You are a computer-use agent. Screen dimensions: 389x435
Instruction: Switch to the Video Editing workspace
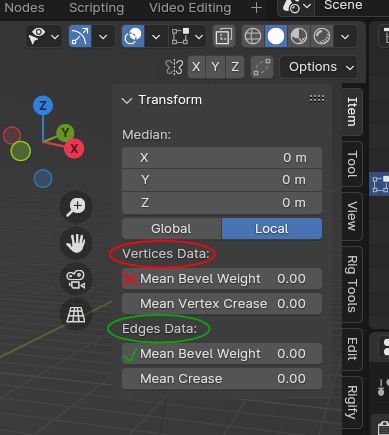(x=190, y=8)
